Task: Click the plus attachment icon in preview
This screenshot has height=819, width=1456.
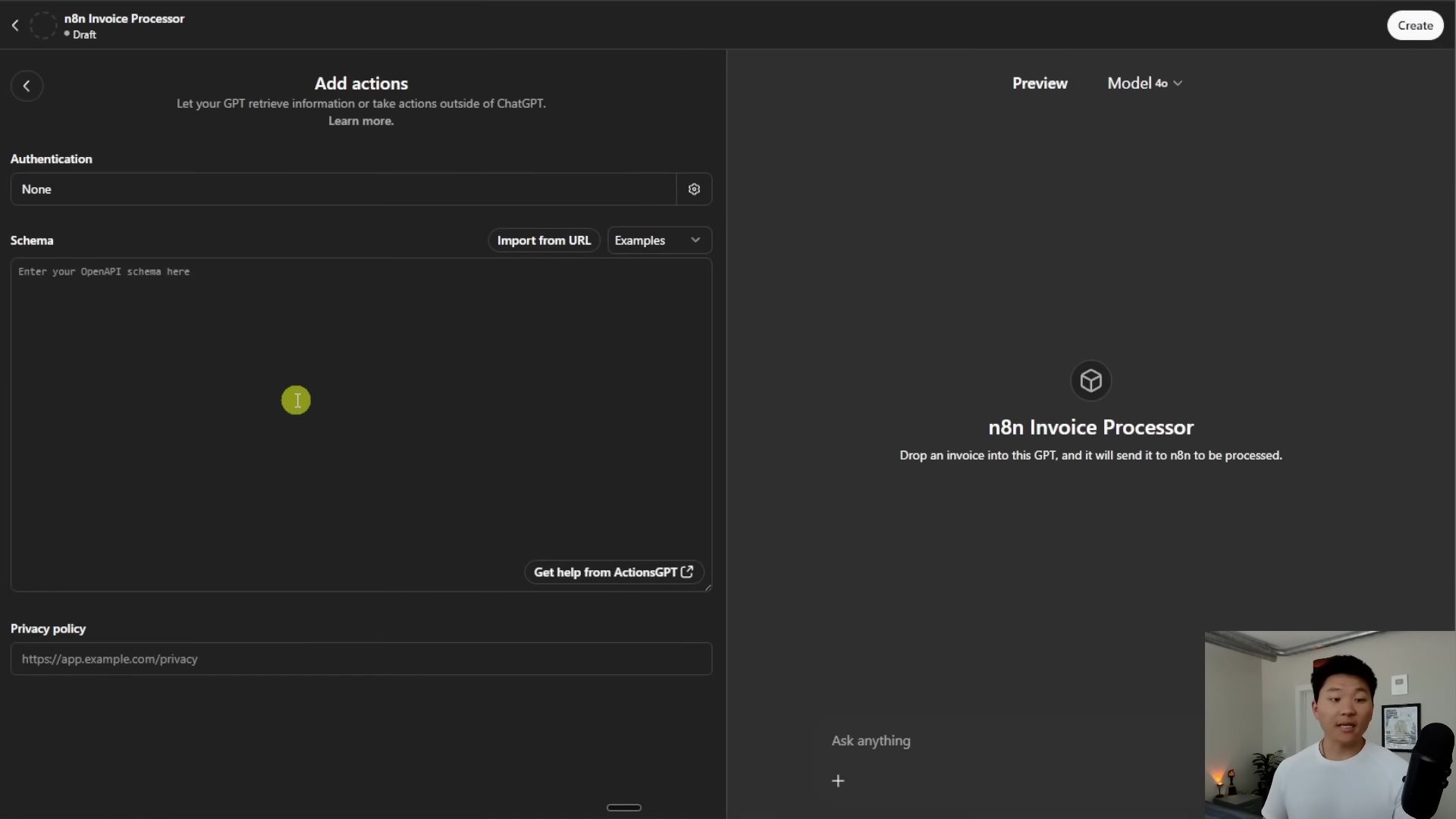Action: (x=838, y=780)
